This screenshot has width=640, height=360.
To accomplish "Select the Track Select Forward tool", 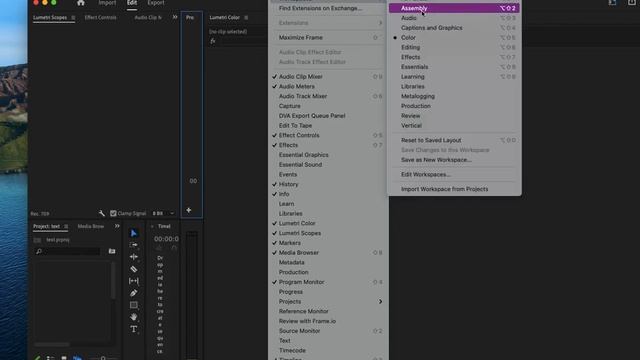I will click(133, 245).
